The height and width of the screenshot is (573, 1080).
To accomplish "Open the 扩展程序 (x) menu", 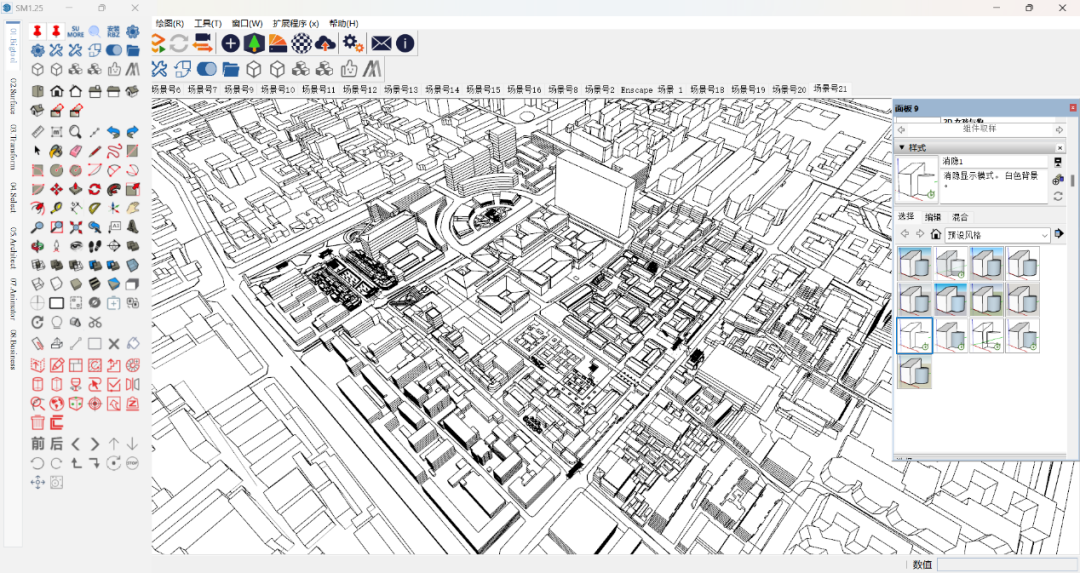I will (x=295, y=23).
